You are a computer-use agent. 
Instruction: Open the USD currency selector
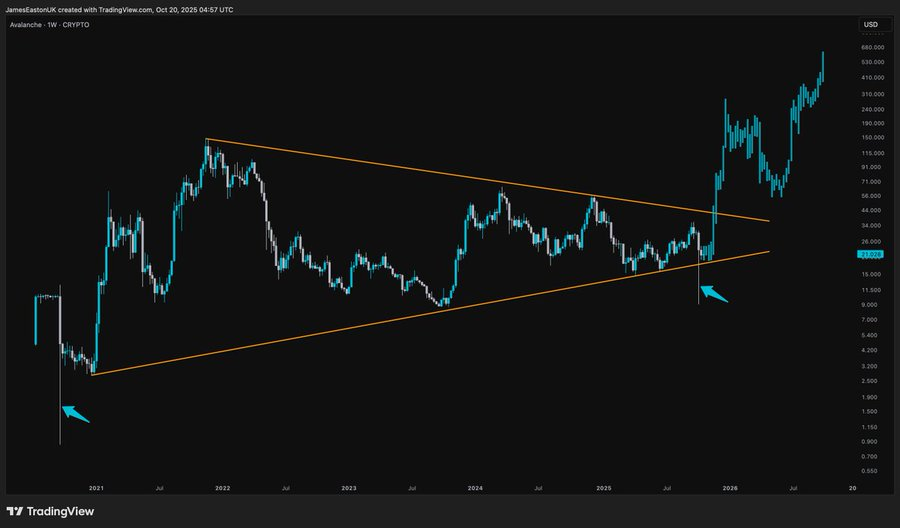click(871, 24)
